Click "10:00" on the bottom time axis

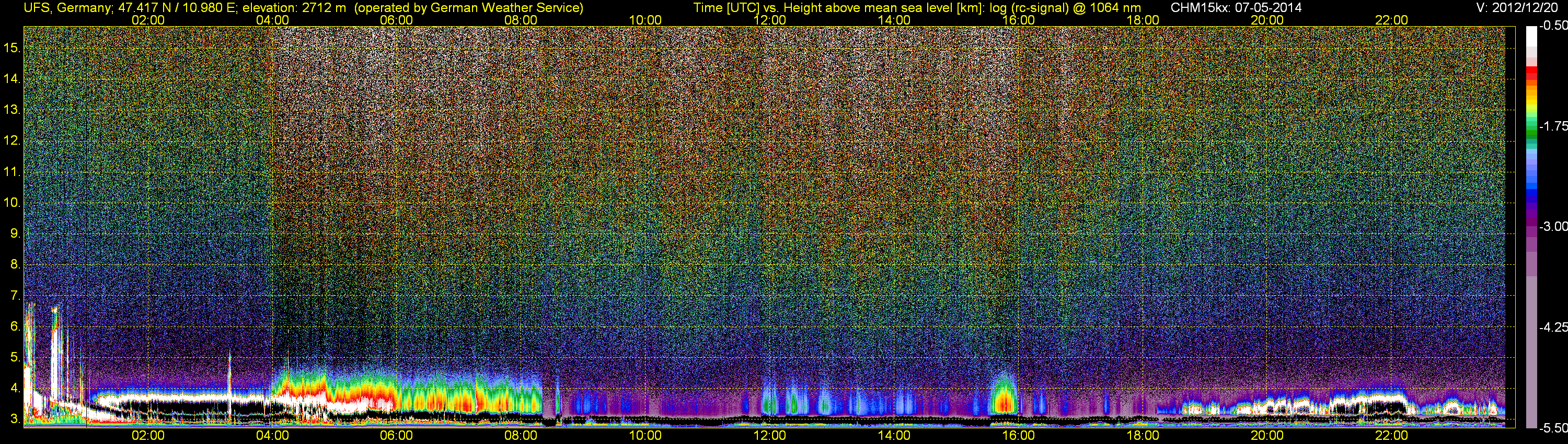(645, 436)
